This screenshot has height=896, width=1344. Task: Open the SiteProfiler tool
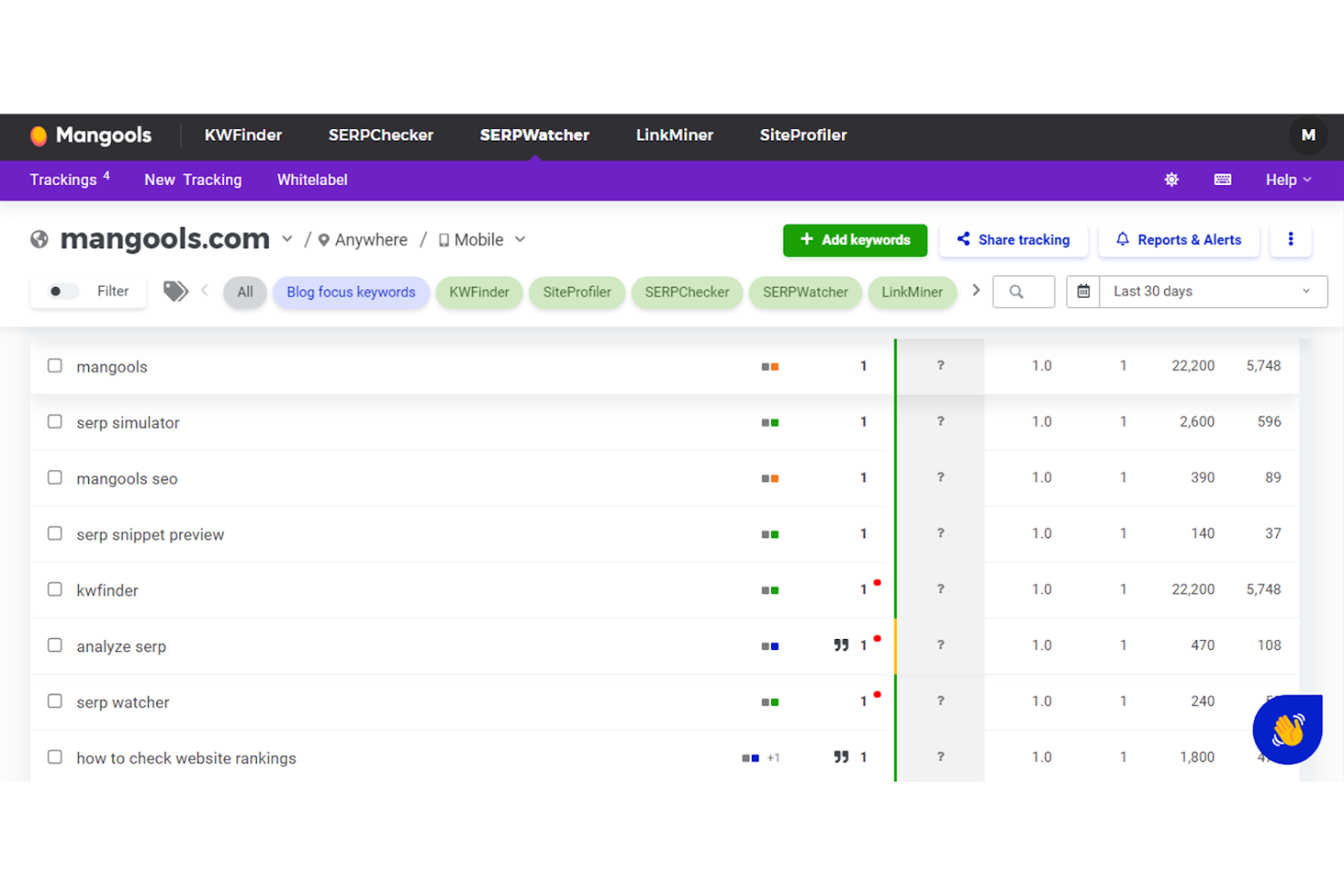point(803,135)
